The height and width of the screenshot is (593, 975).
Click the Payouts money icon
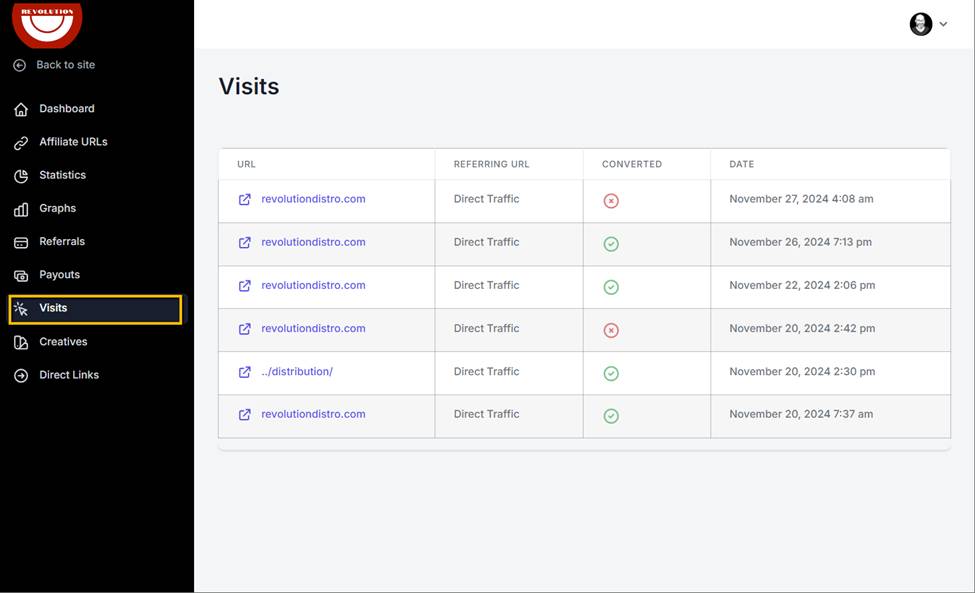[x=21, y=275]
